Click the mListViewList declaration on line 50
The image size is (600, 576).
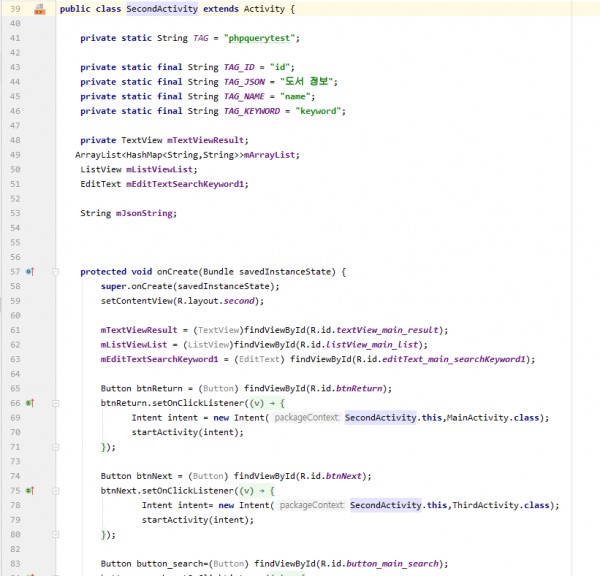click(x=160, y=170)
